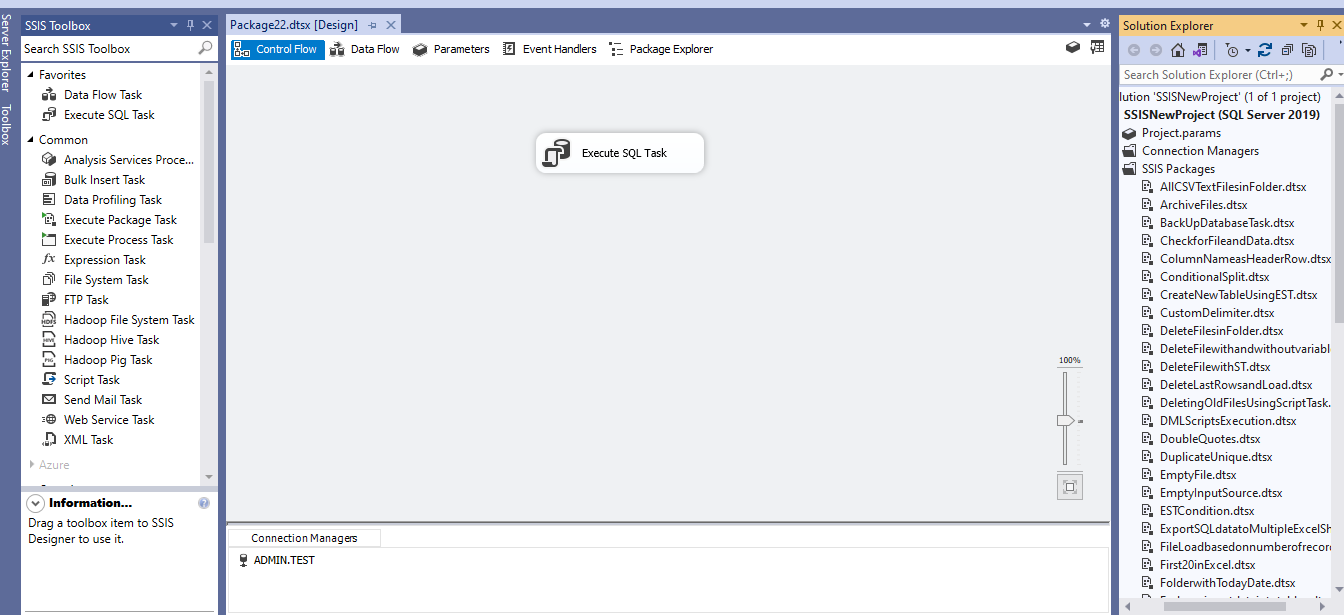
Task: Click the Solution Explorer refresh Sync icon
Action: tap(1265, 50)
